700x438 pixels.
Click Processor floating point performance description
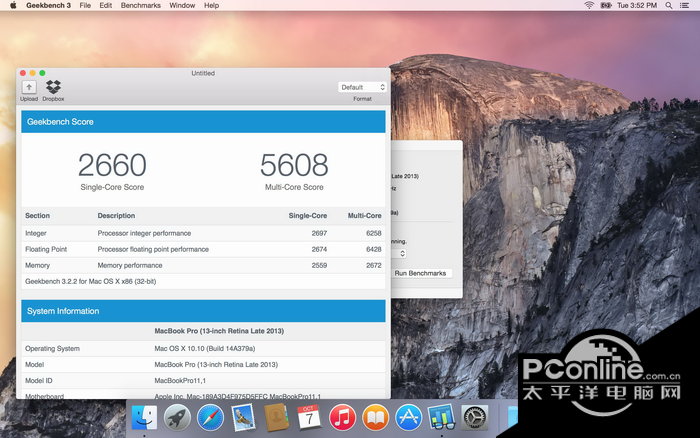click(x=153, y=249)
